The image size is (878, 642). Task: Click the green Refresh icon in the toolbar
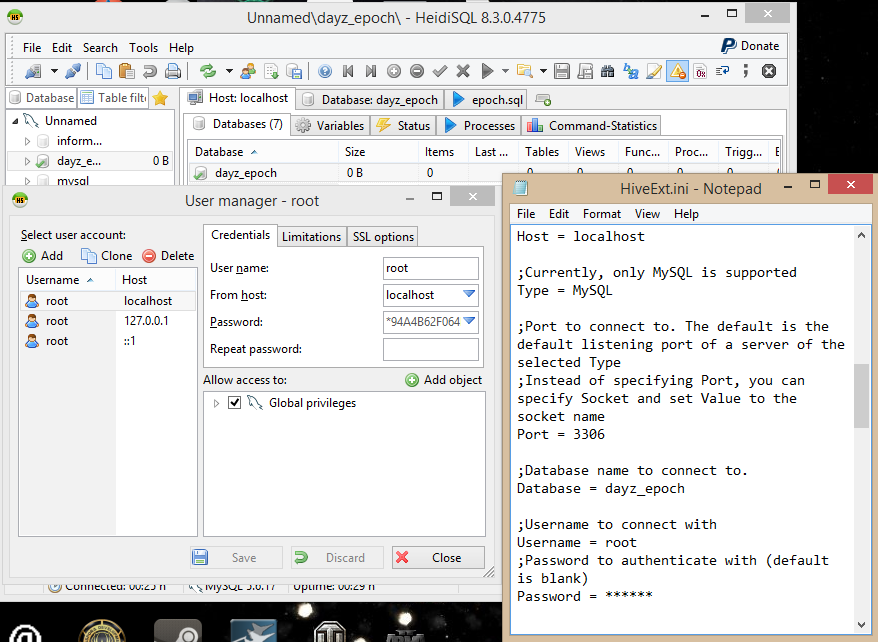coord(208,71)
